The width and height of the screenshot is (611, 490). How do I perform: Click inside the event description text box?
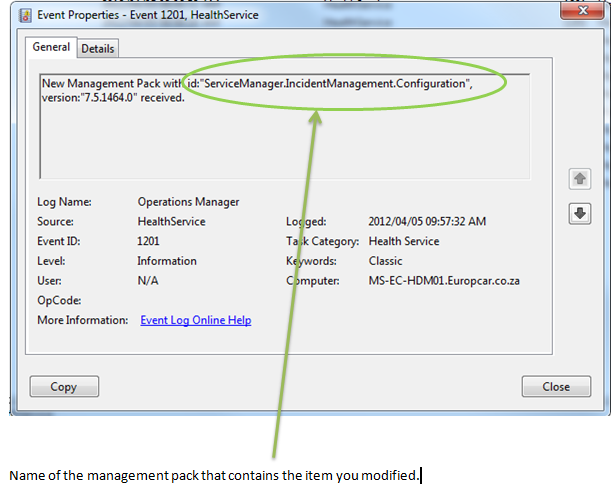[x=280, y=140]
